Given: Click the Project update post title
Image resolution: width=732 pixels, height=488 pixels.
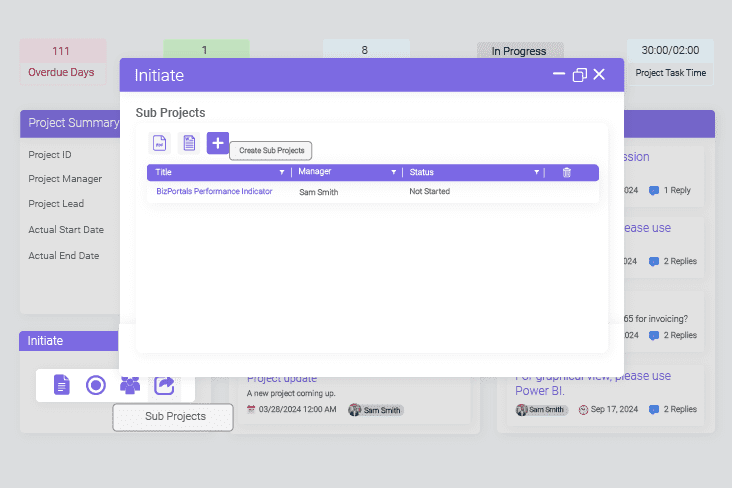Looking at the screenshot, I should click(282, 379).
